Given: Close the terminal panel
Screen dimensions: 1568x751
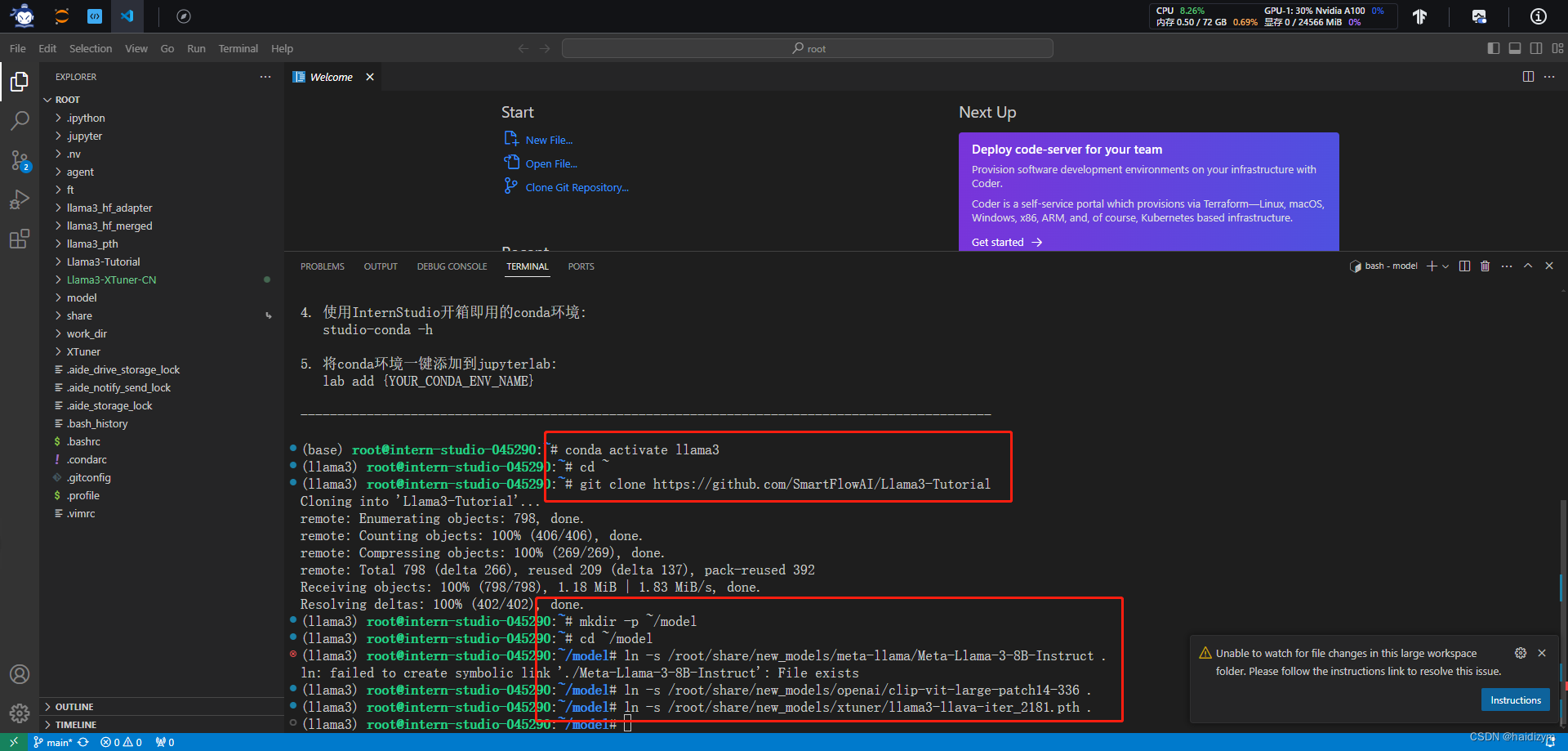Looking at the screenshot, I should coord(1549,266).
